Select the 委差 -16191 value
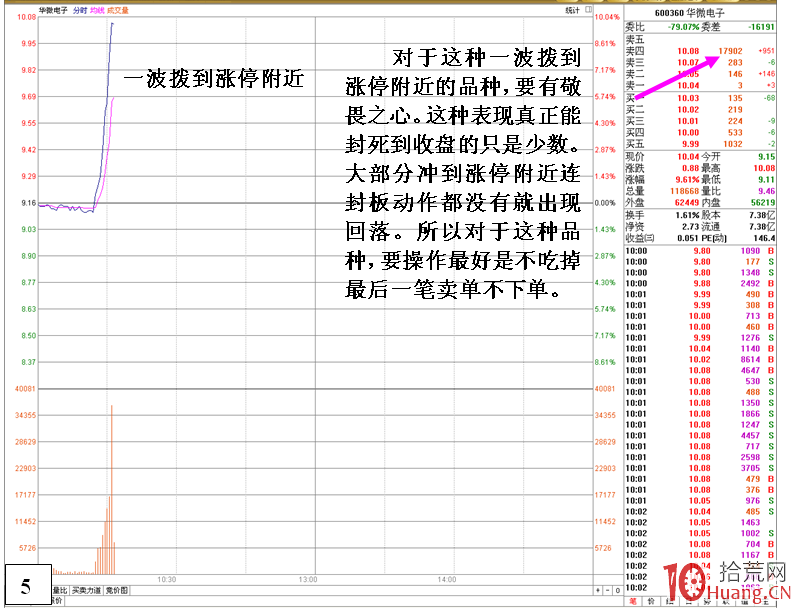 coord(761,27)
